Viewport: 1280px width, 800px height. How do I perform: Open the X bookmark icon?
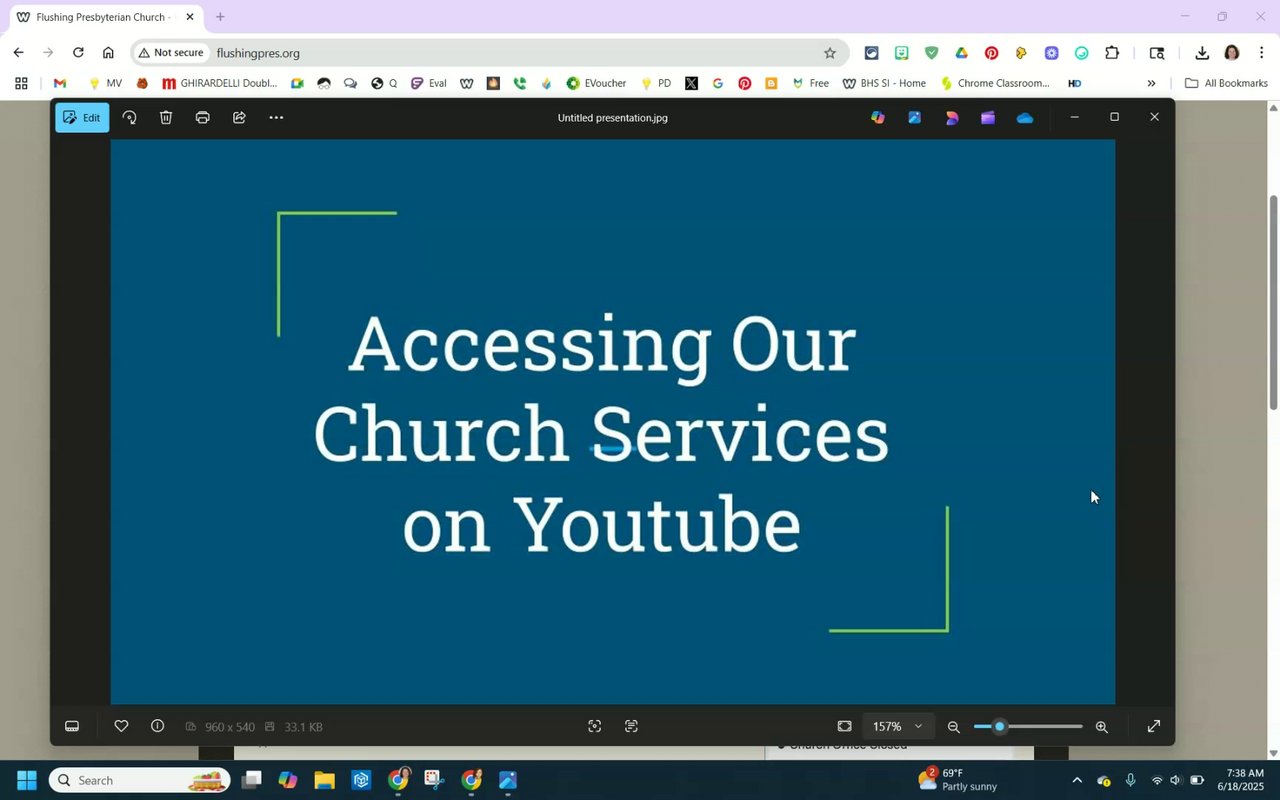pyautogui.click(x=691, y=83)
